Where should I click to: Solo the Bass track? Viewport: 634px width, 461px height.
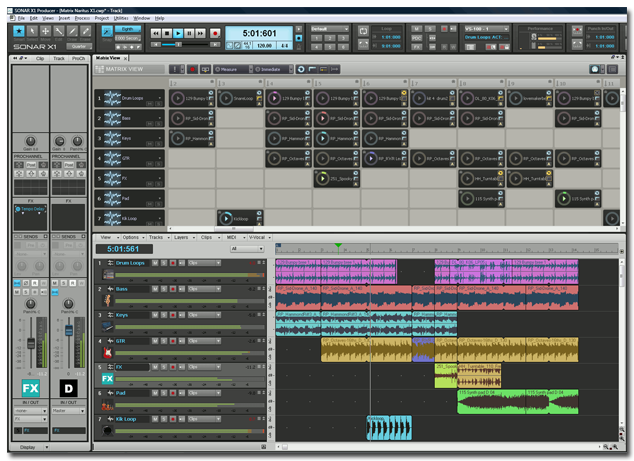point(164,289)
